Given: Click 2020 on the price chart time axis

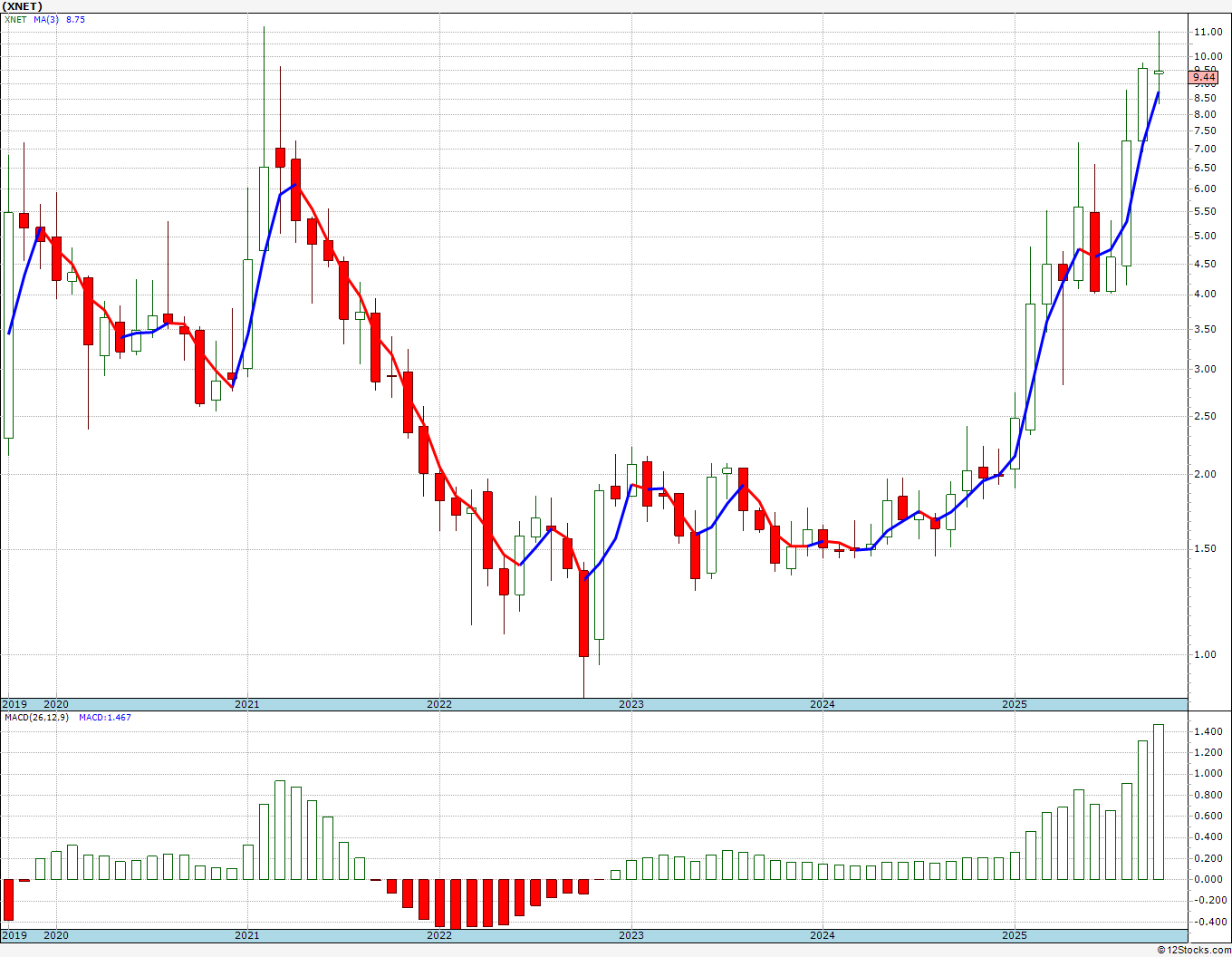Looking at the screenshot, I should [56, 704].
